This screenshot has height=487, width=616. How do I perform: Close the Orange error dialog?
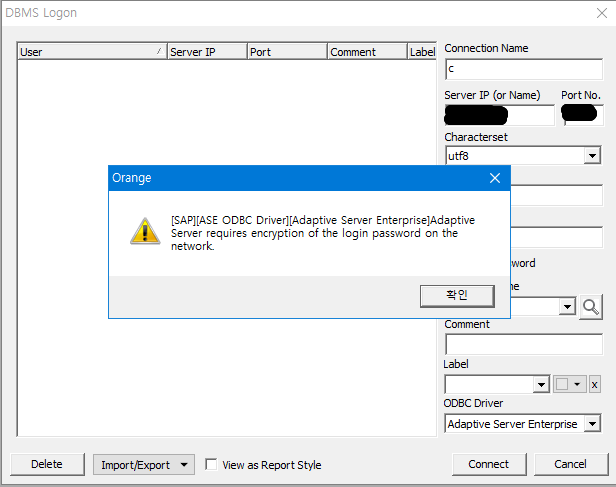point(494,178)
